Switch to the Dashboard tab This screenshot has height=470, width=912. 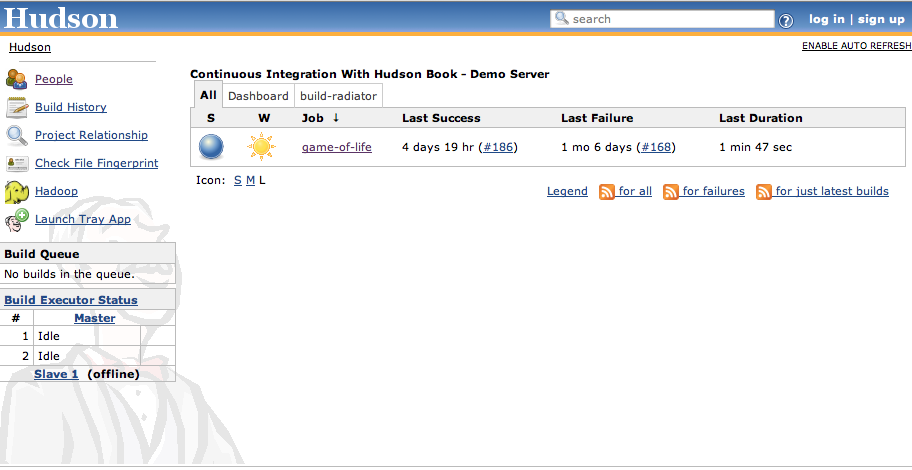258,96
